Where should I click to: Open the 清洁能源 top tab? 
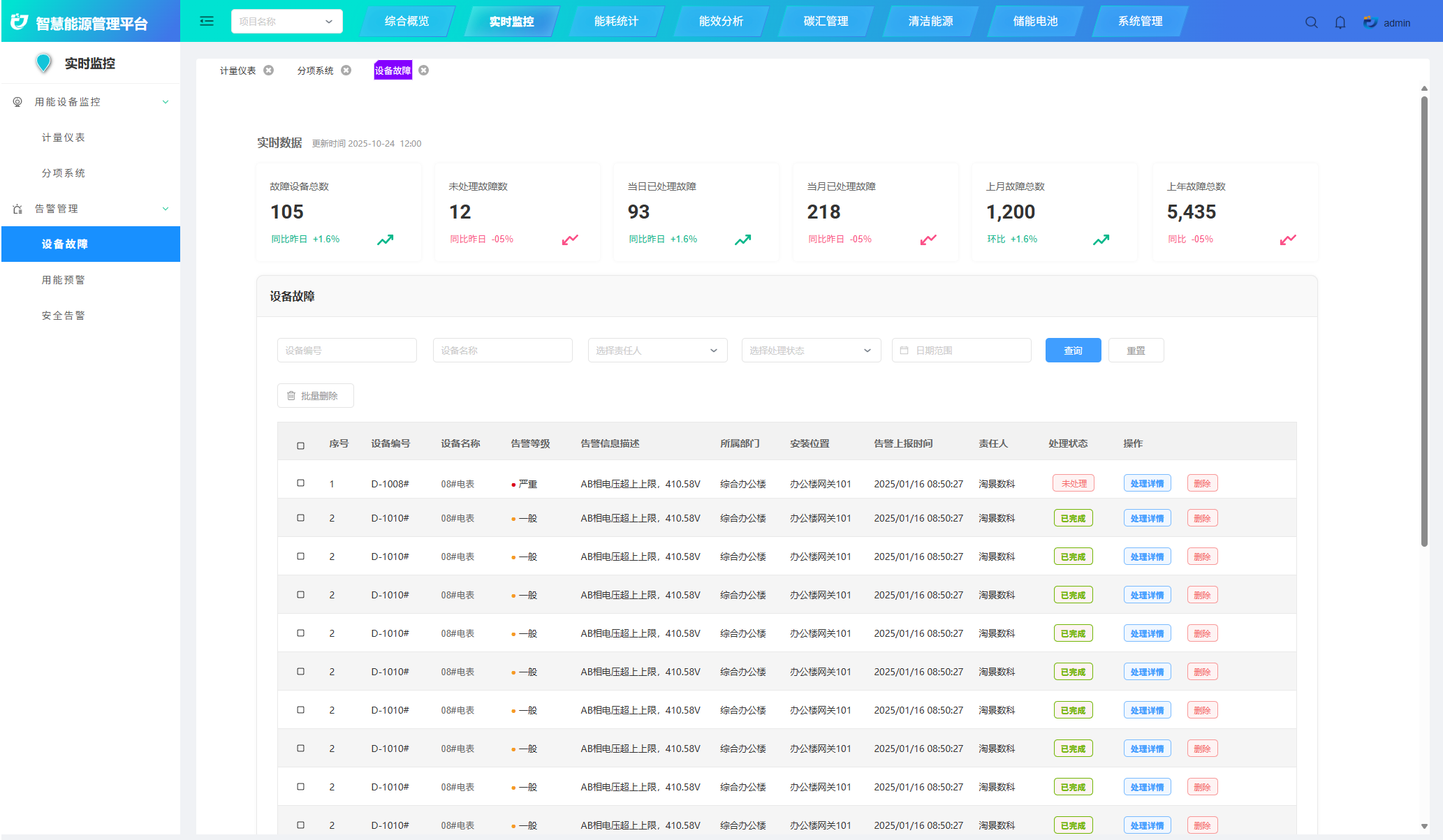[931, 22]
